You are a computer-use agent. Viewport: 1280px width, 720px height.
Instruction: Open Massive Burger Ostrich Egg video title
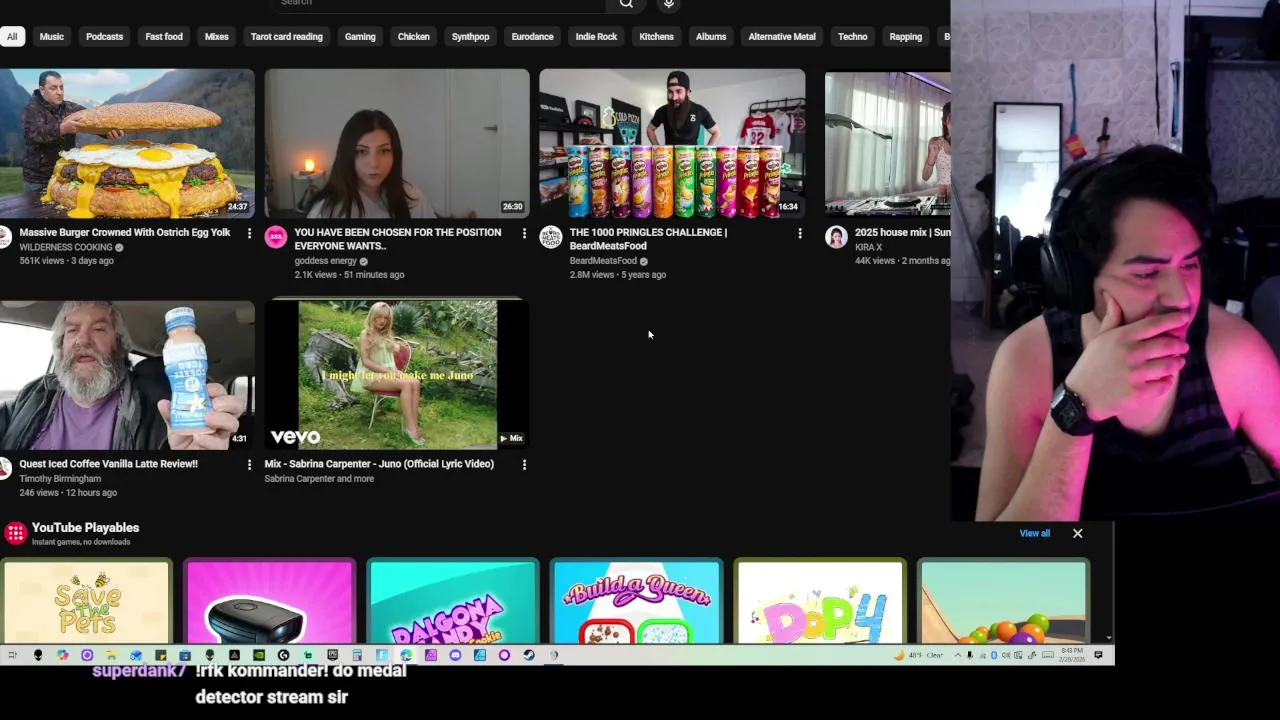pos(125,232)
